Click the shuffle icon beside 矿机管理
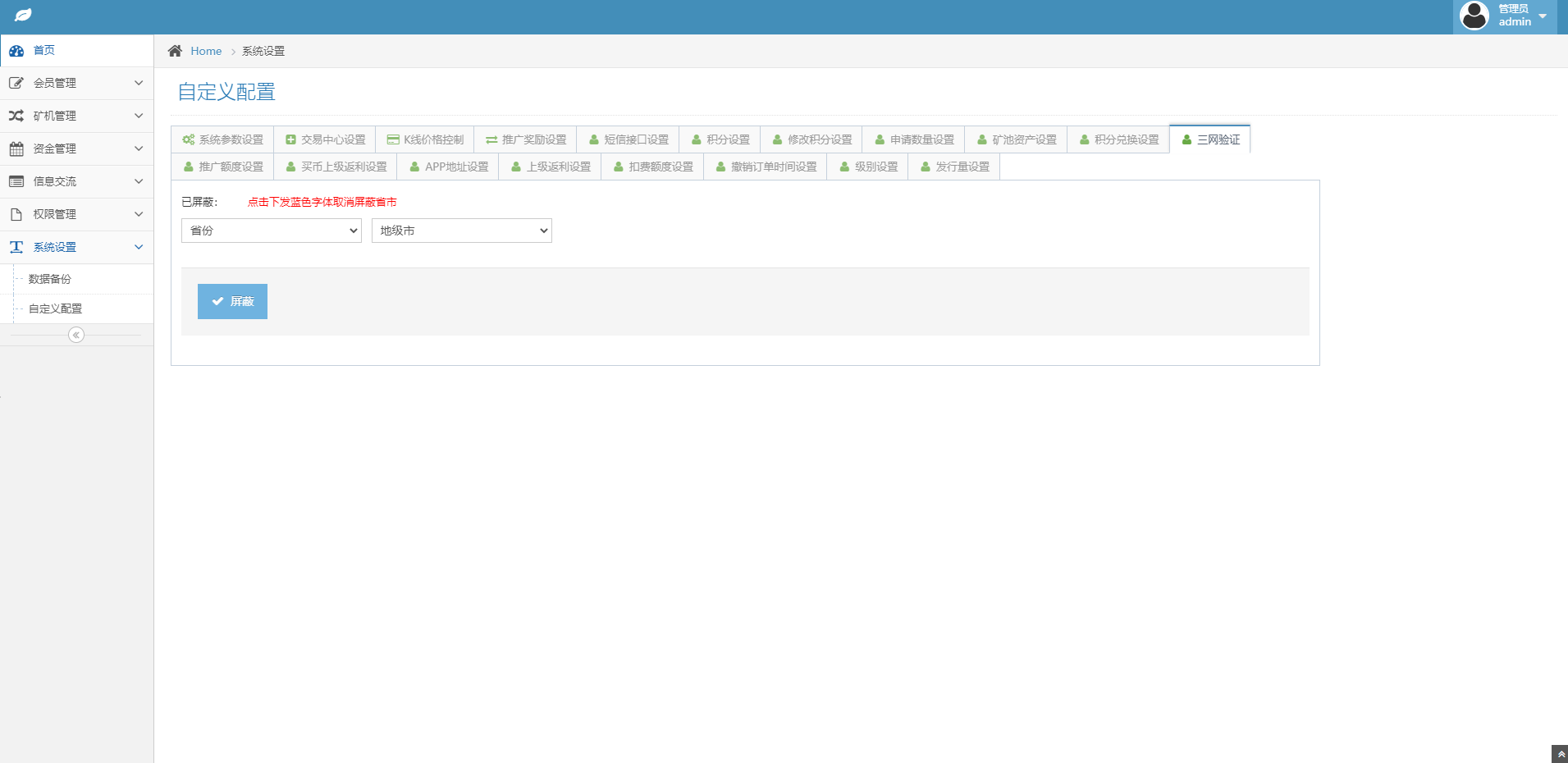Screen dimensions: 1568x763 click(16, 116)
